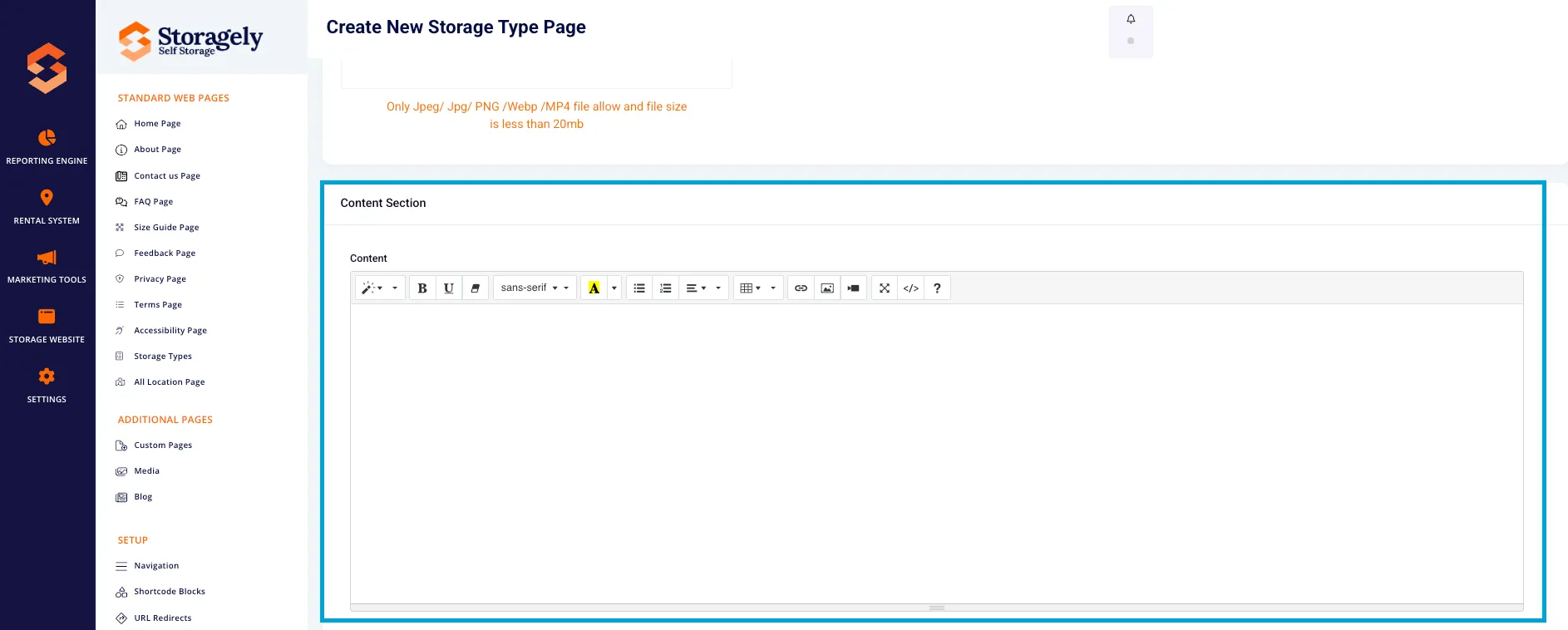Open the Reporting Engine section
The width and height of the screenshot is (1568, 630).
[x=47, y=147]
